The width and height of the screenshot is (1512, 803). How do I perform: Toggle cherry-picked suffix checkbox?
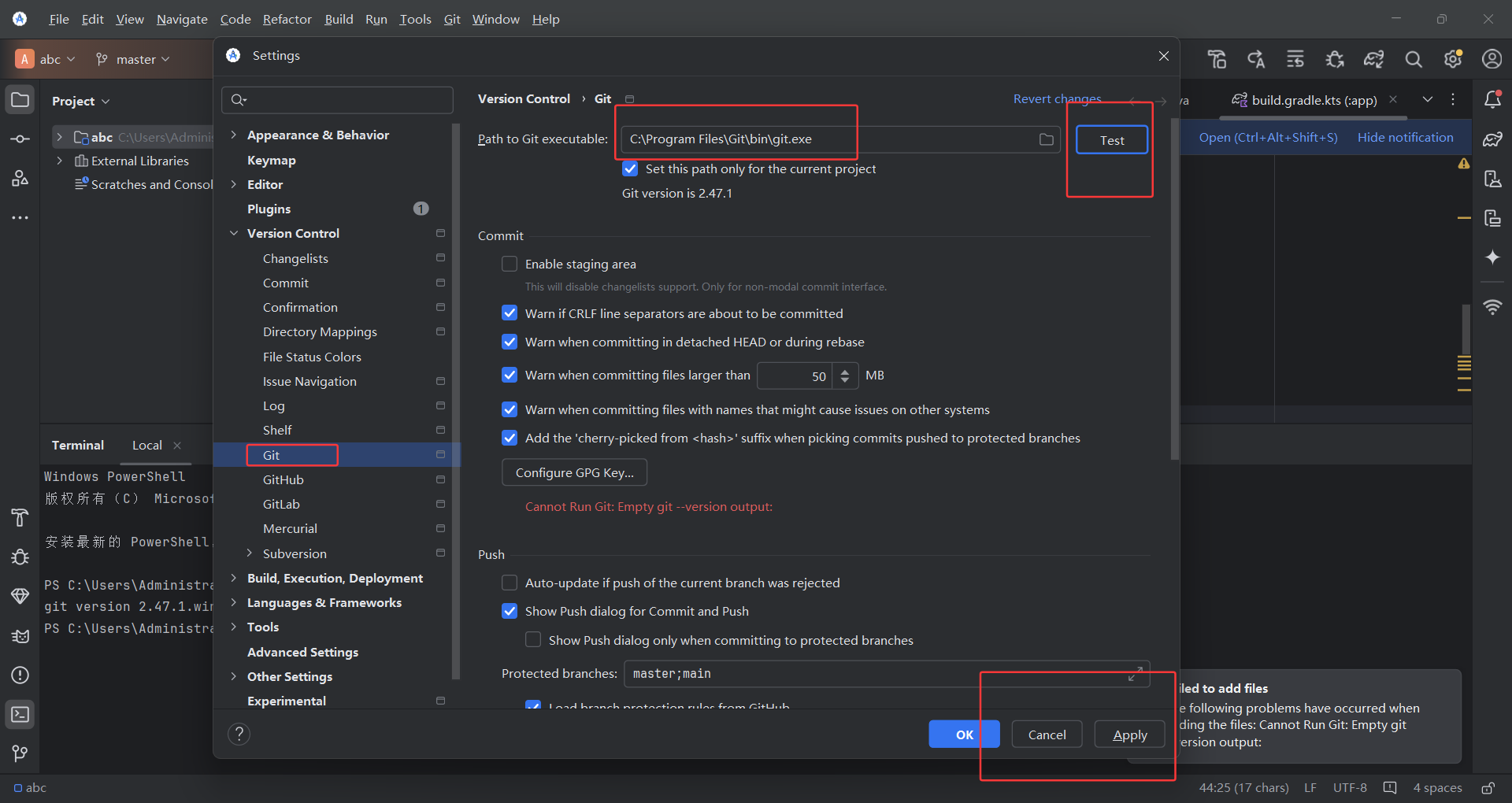coord(510,438)
